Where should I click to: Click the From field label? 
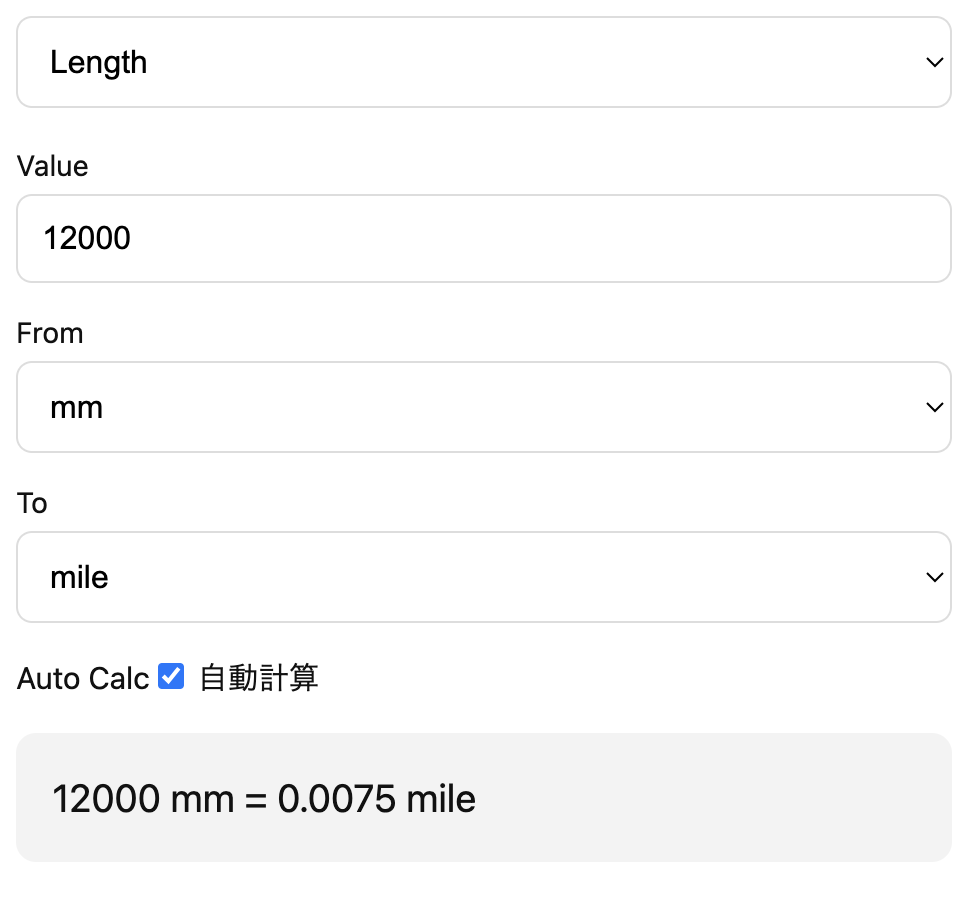(49, 333)
